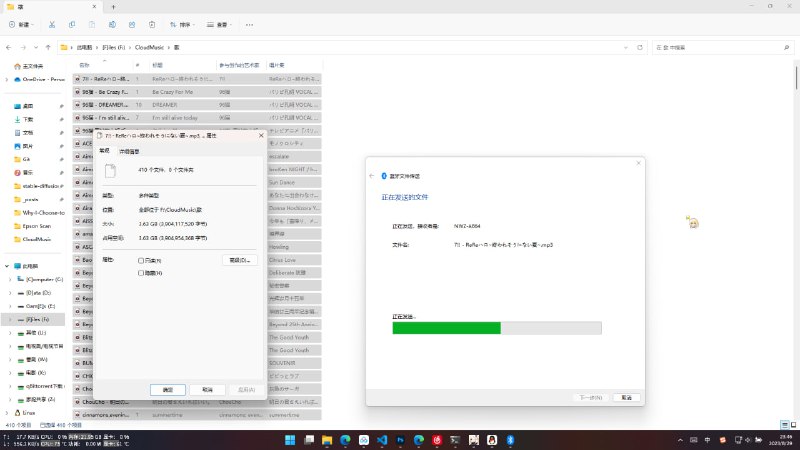Viewport: 800px width, 450px height.
Task: Open the Terminal icon on the taskbar
Action: click(x=455, y=440)
